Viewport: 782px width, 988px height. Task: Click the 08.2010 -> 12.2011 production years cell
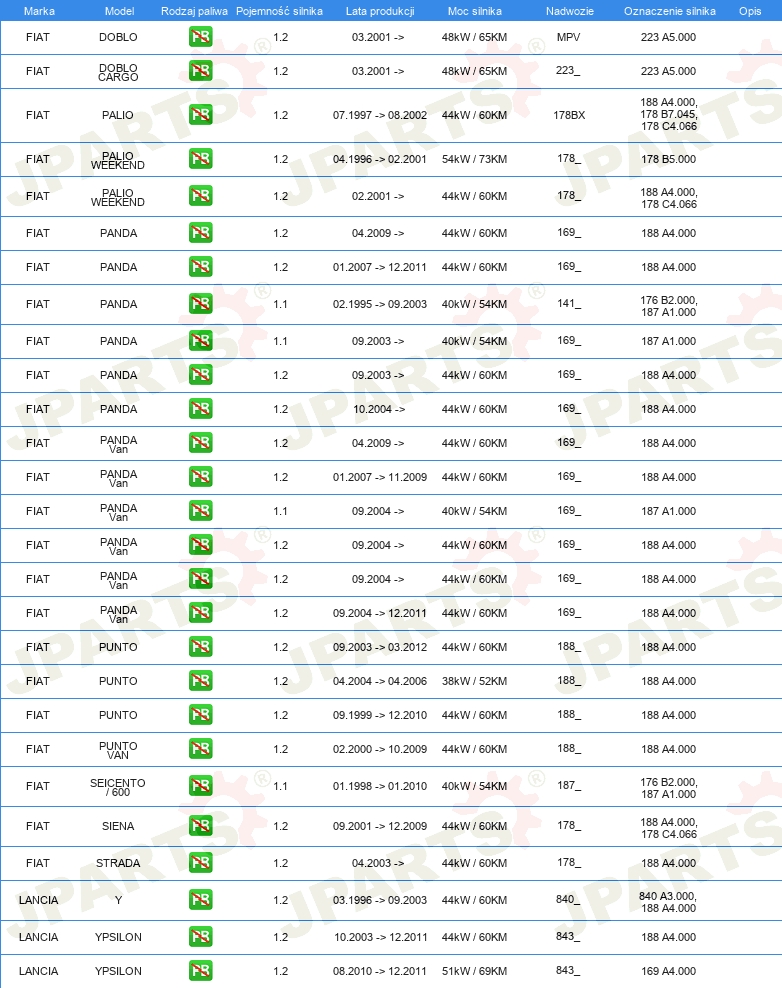(380, 971)
